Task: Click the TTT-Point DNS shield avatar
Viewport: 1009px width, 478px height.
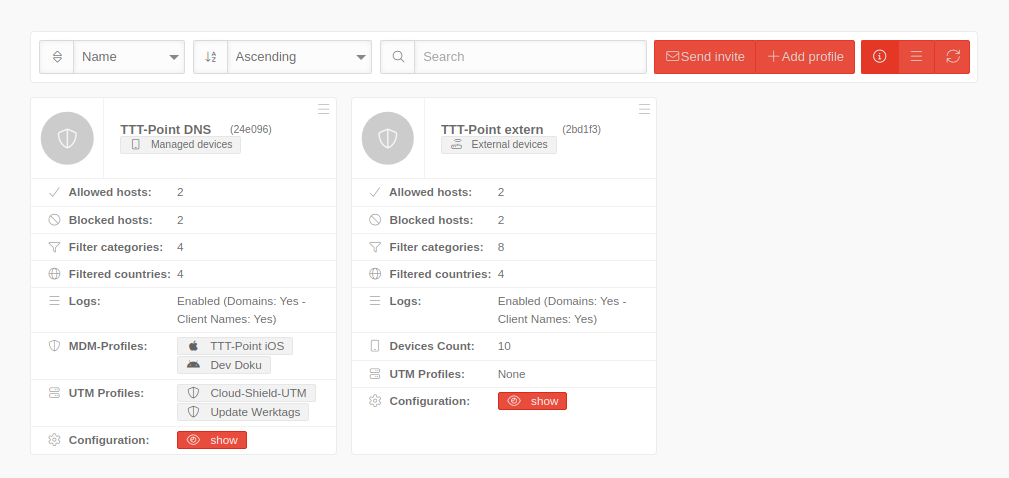Action: pyautogui.click(x=67, y=138)
